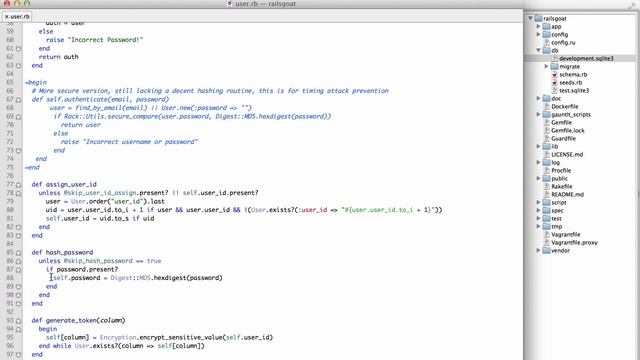
Task: Click the script folder icon
Action: click(547, 202)
